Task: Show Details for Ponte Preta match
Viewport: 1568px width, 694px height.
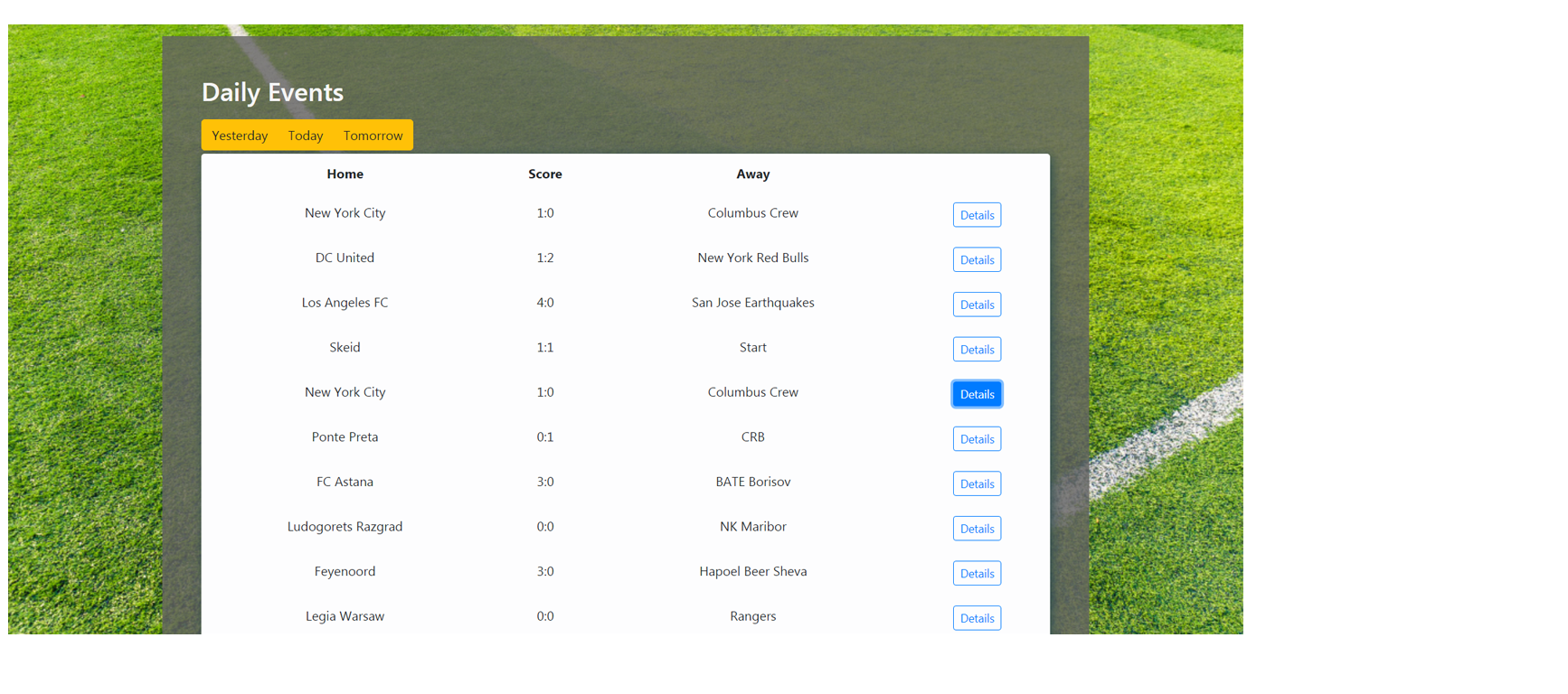Action: [977, 439]
